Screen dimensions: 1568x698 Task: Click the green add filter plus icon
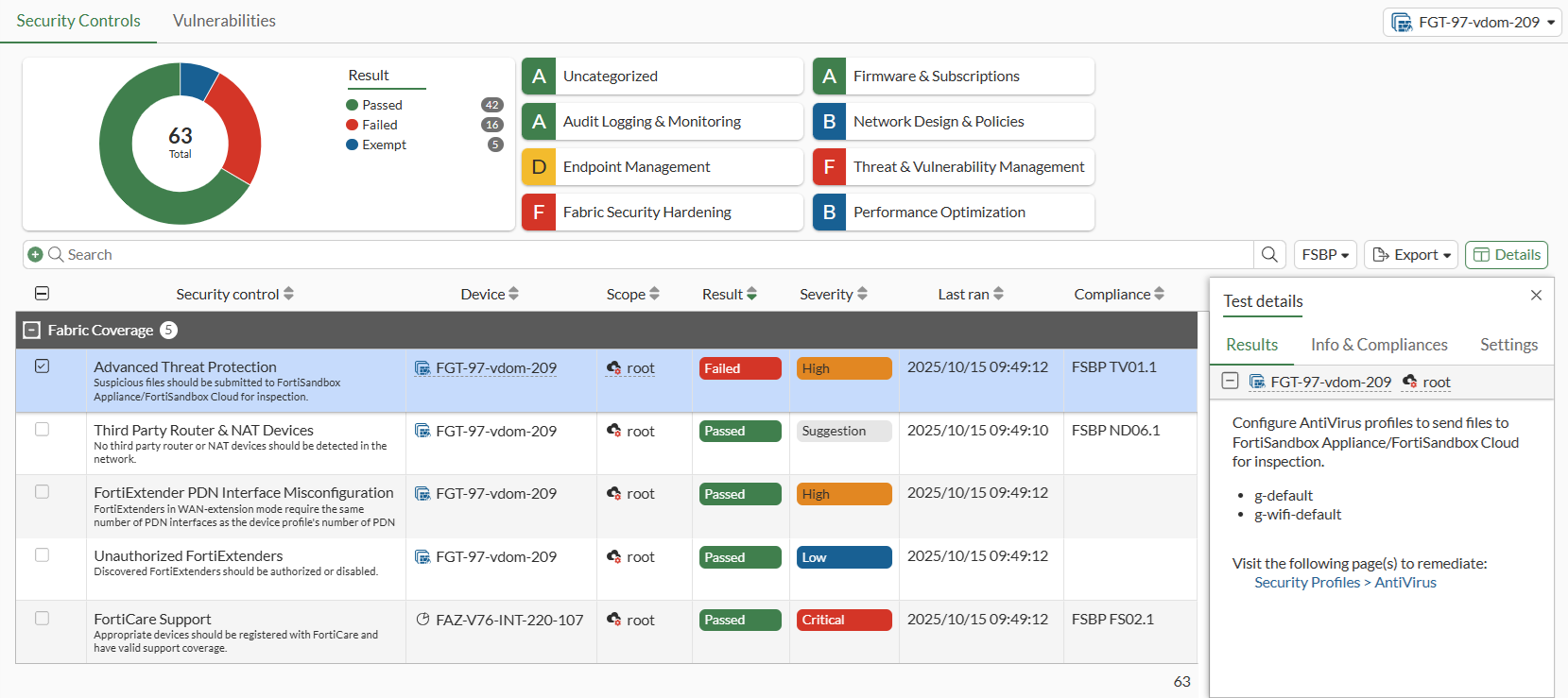pos(35,254)
